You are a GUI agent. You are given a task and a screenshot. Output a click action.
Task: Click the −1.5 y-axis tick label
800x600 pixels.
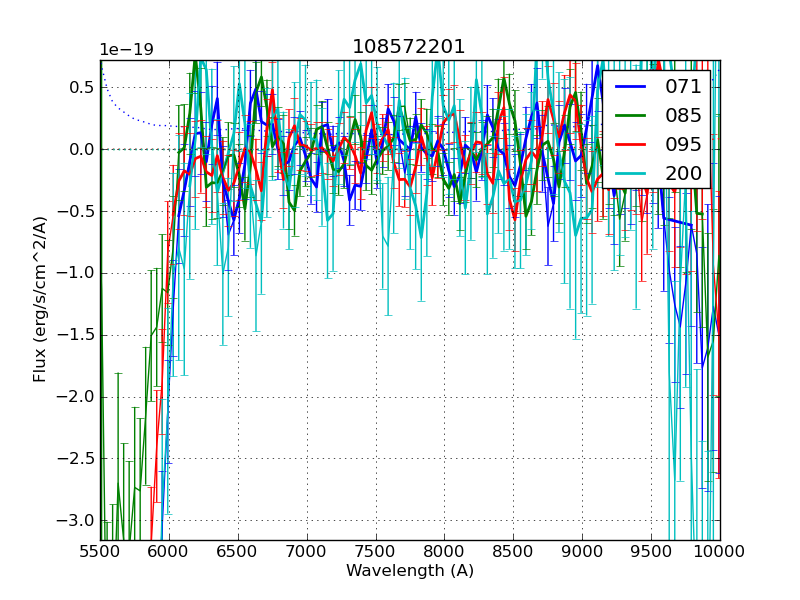pyautogui.click(x=74, y=335)
